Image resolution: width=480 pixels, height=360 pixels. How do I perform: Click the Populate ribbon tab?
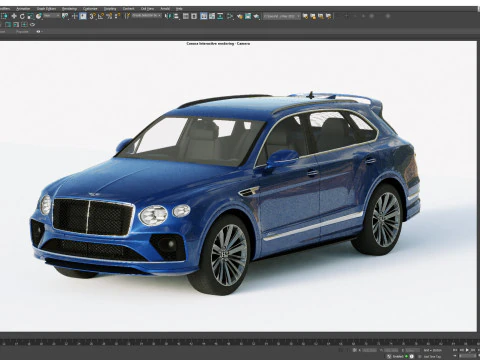[x=22, y=31]
